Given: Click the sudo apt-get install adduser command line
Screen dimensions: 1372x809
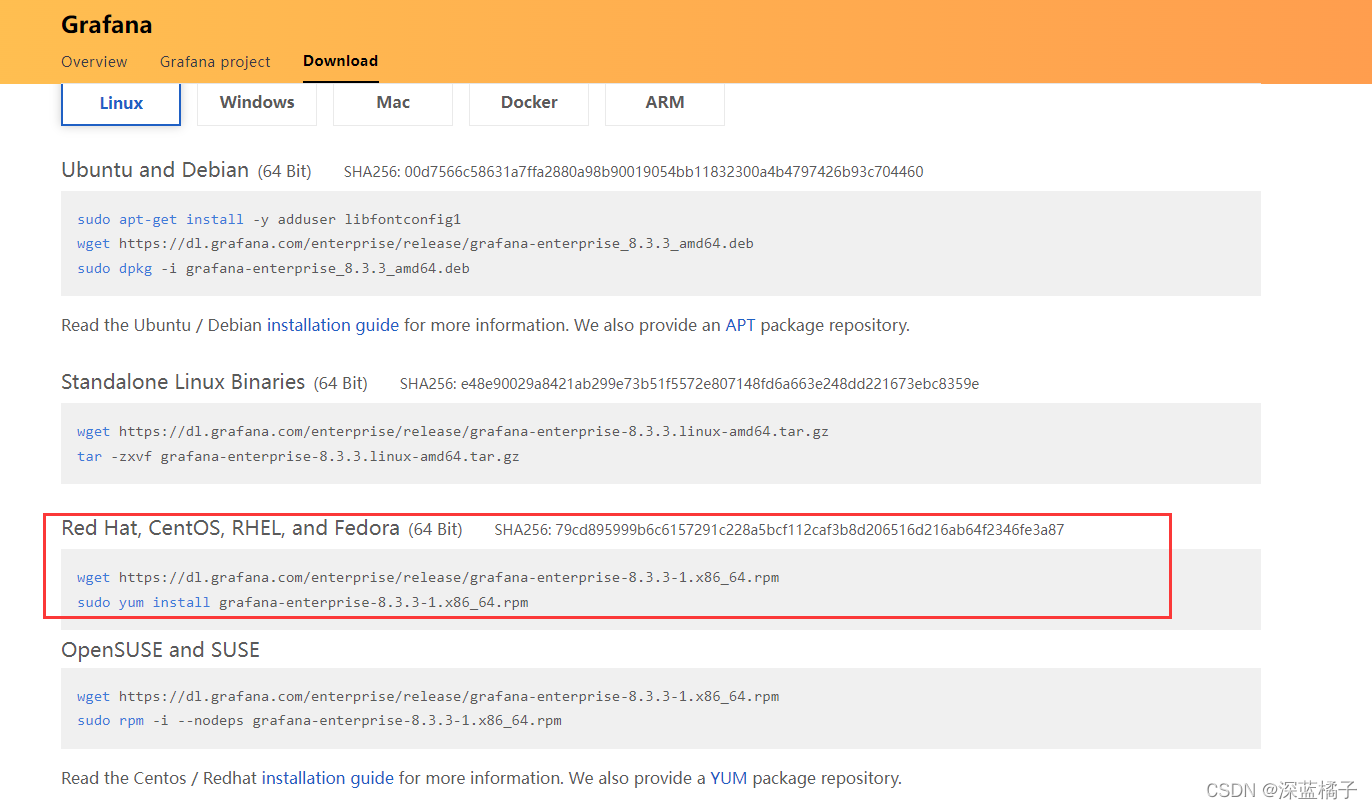Looking at the screenshot, I should [x=269, y=219].
